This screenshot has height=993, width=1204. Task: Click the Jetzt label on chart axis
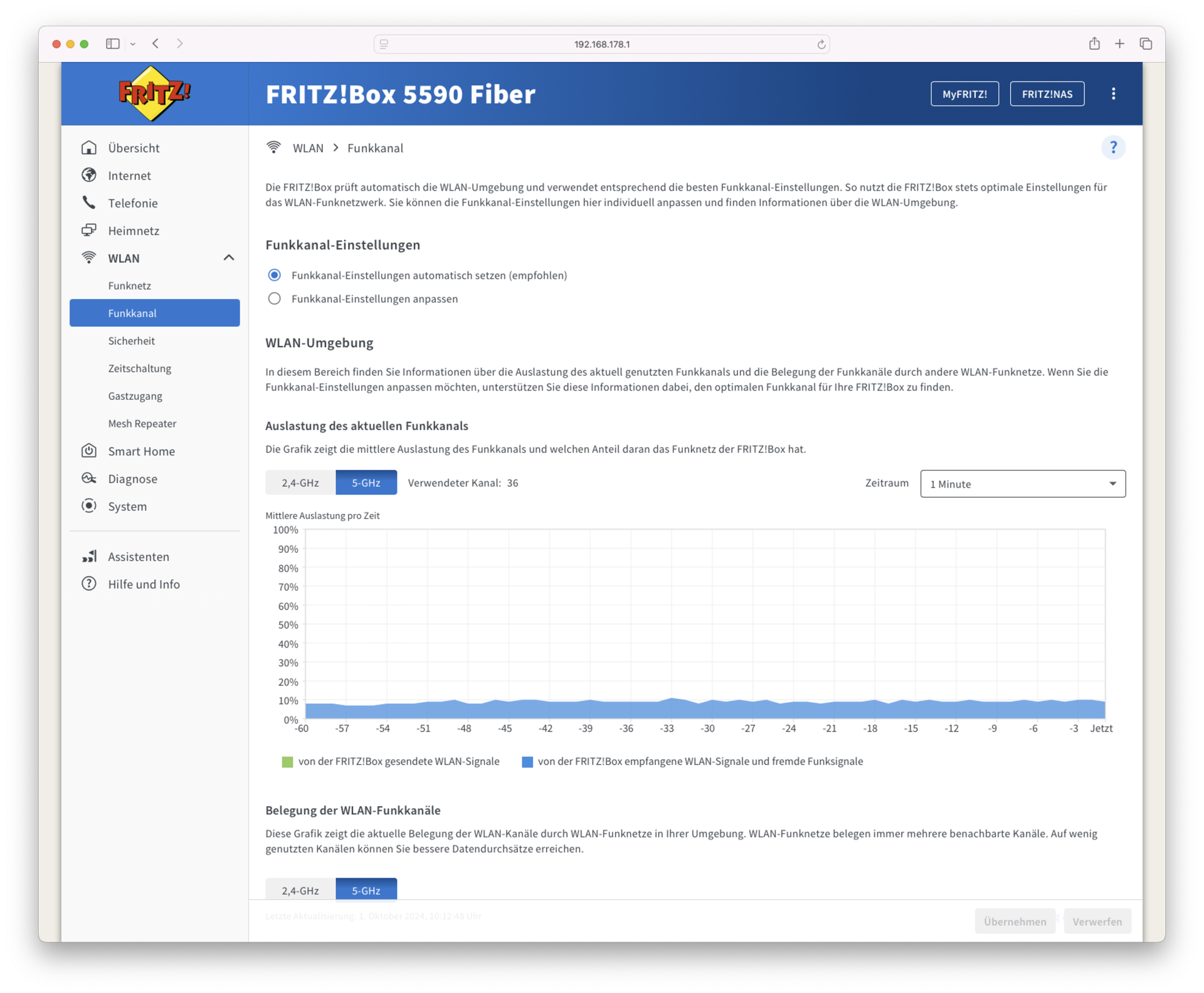tap(1101, 728)
